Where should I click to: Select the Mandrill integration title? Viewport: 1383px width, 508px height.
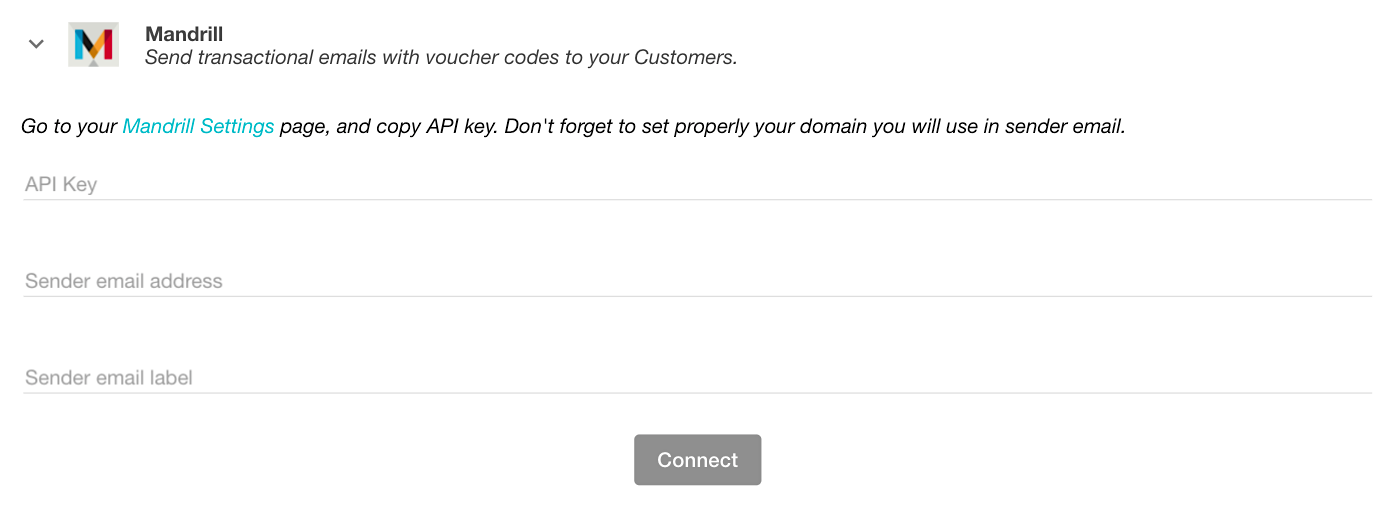point(184,35)
